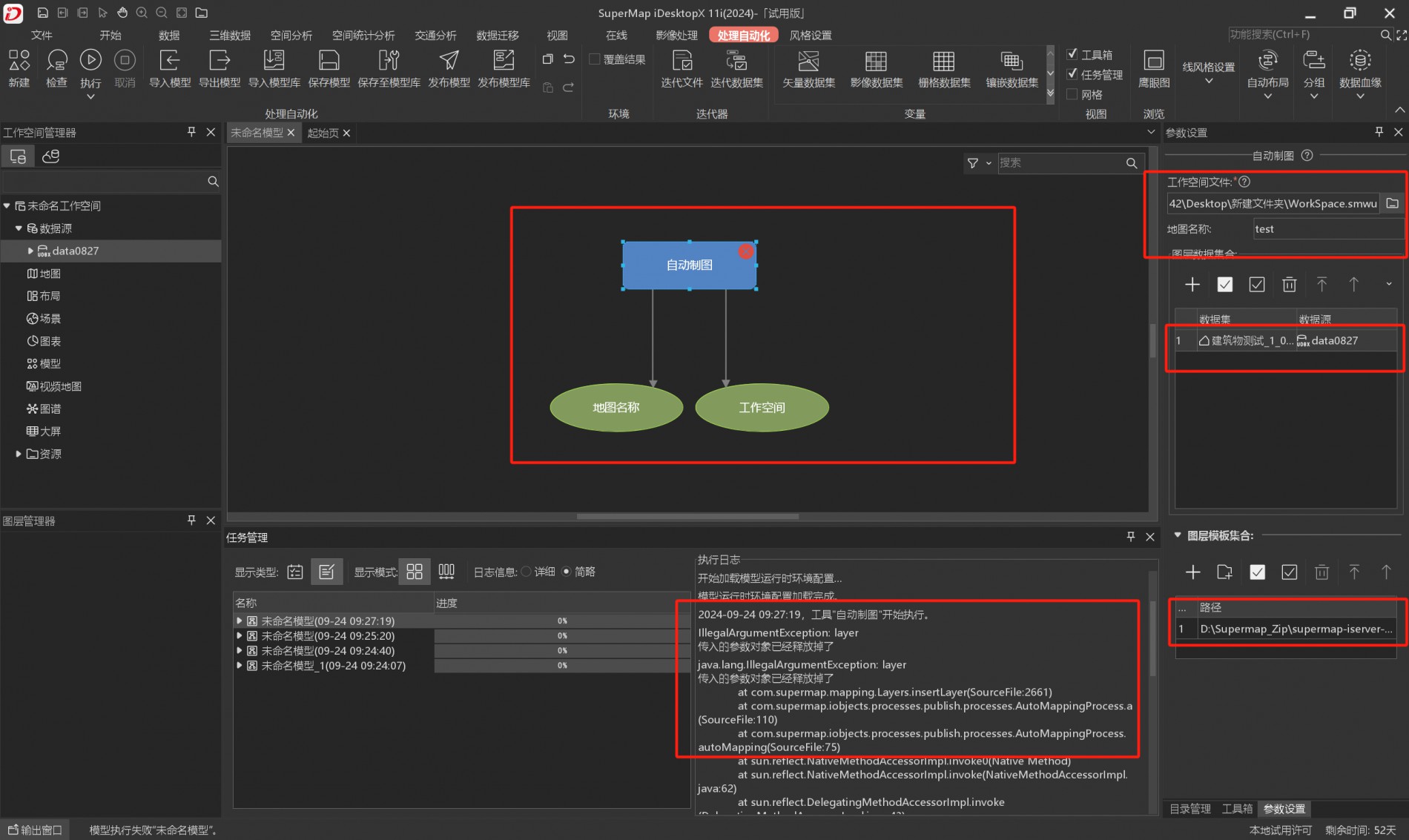
Task: Click invert-selection checkbox icon in 图层数据集合 toolbar
Action: [x=1257, y=285]
